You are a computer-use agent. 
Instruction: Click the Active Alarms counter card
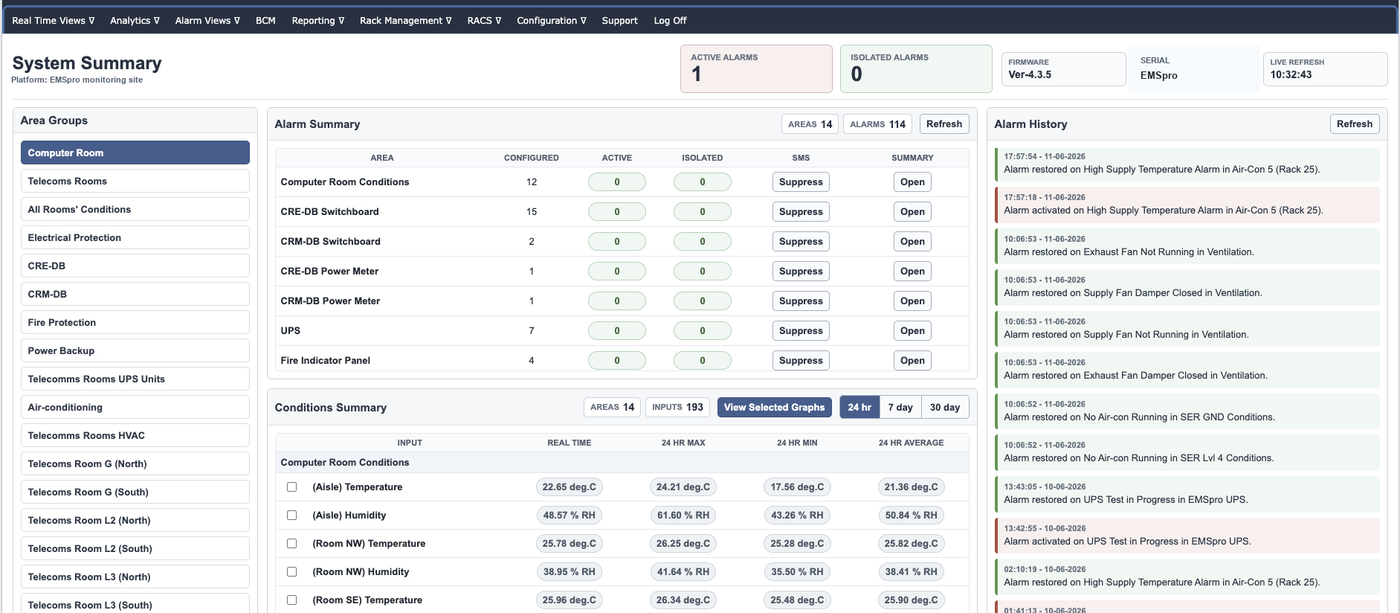(x=756, y=69)
